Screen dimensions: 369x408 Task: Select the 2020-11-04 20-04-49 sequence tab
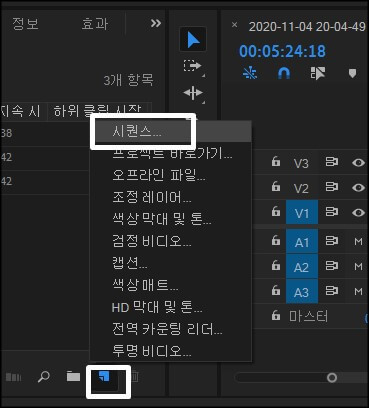click(x=307, y=27)
